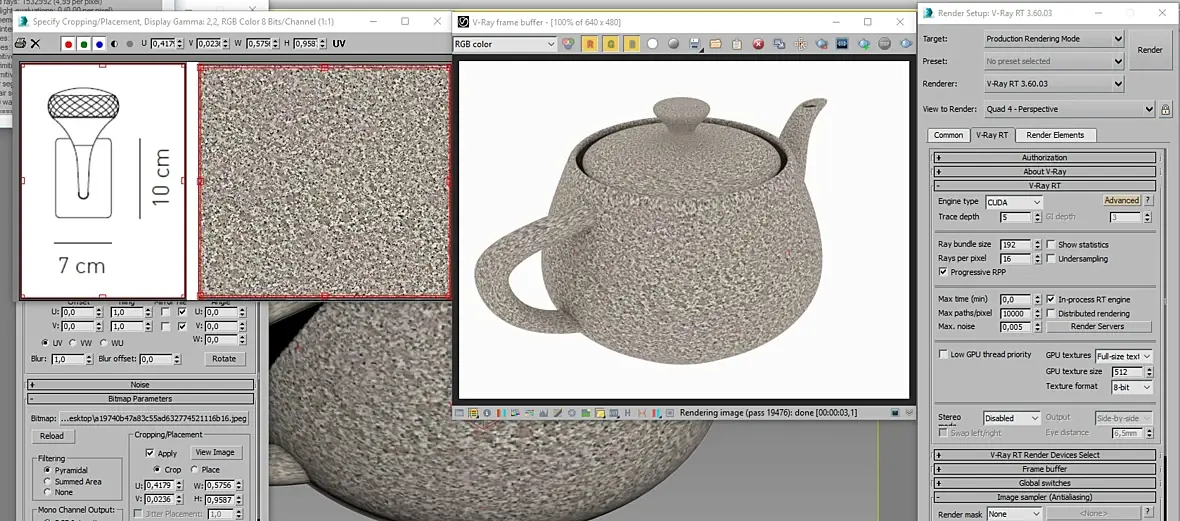Click the track mouse while rendering icon
The image size is (1180, 521).
click(x=800, y=44)
